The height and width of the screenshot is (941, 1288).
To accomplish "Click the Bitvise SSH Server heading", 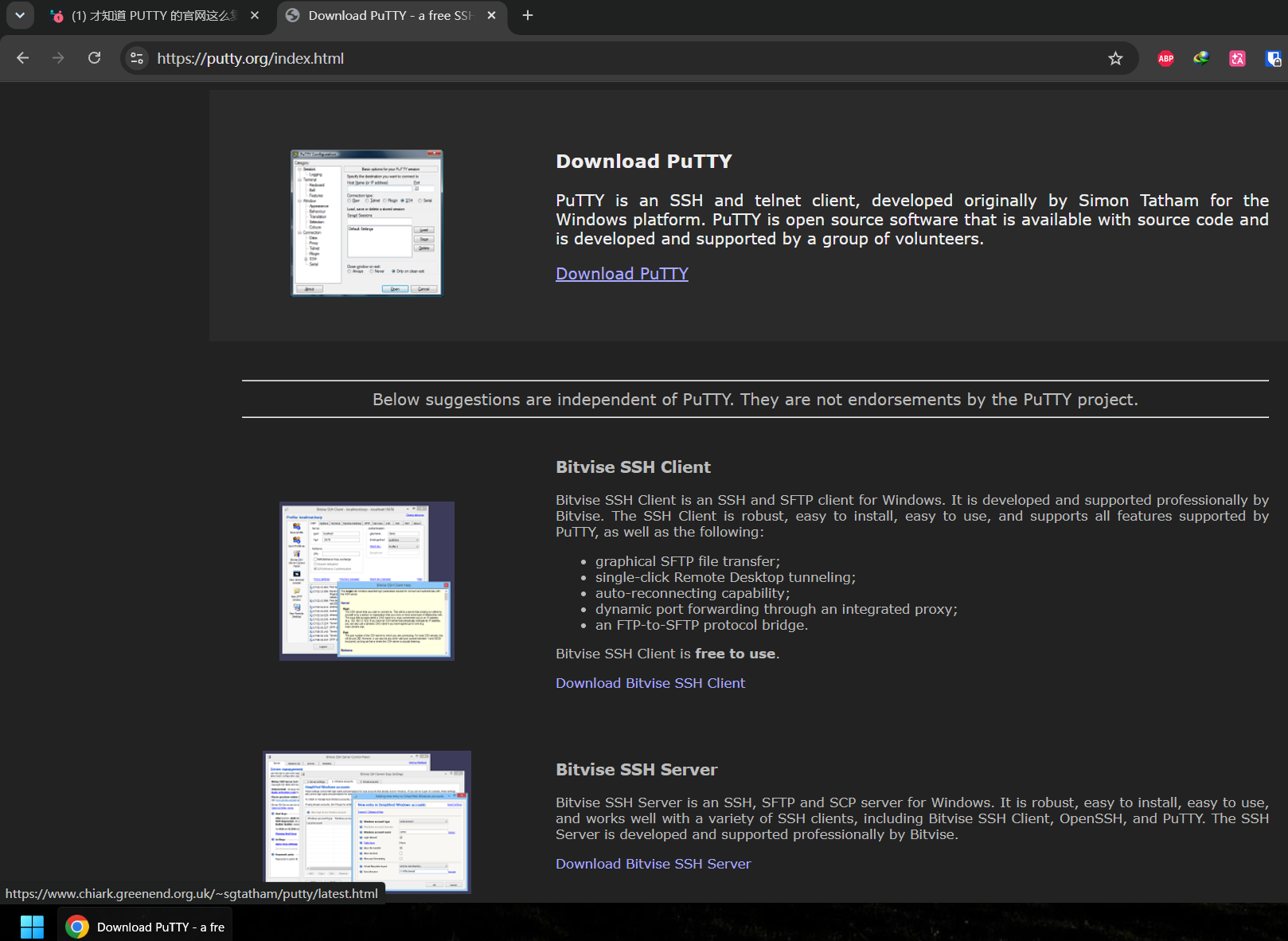I will [x=637, y=770].
